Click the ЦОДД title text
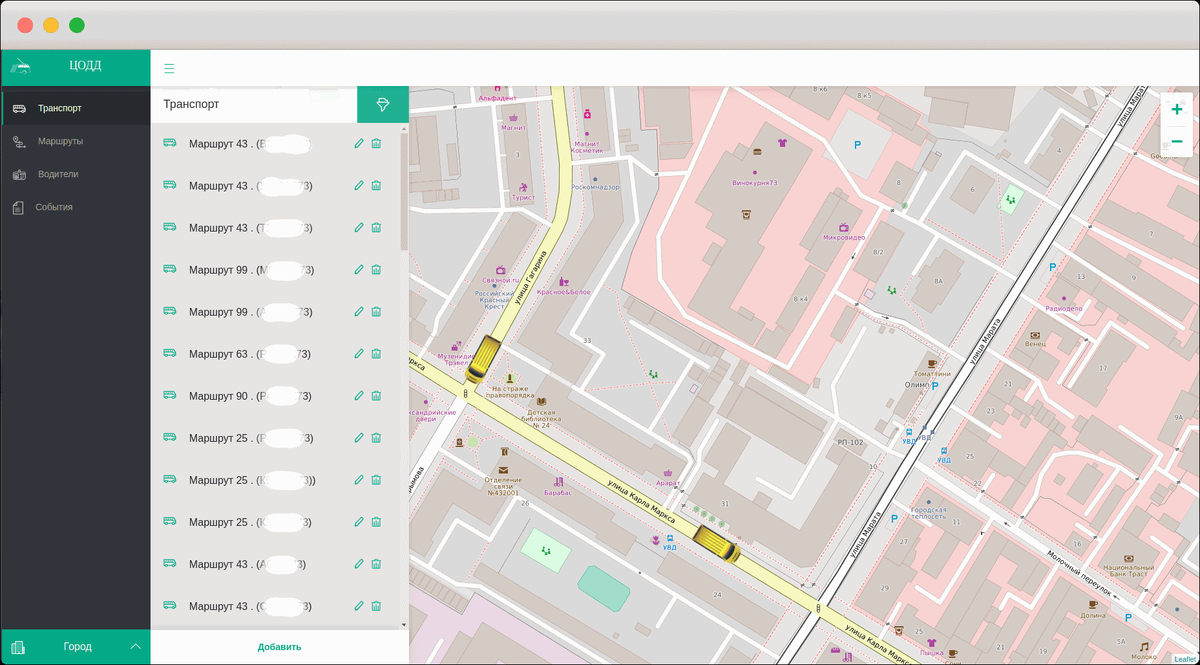1200x665 pixels. pos(85,66)
